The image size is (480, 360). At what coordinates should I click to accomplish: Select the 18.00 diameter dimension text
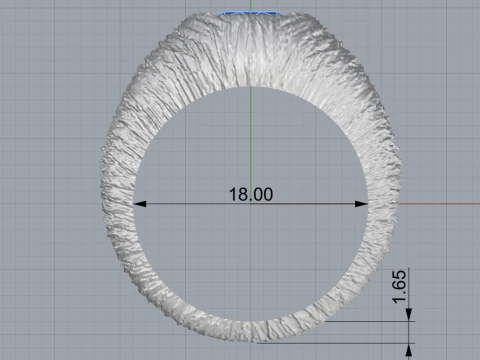(x=251, y=194)
